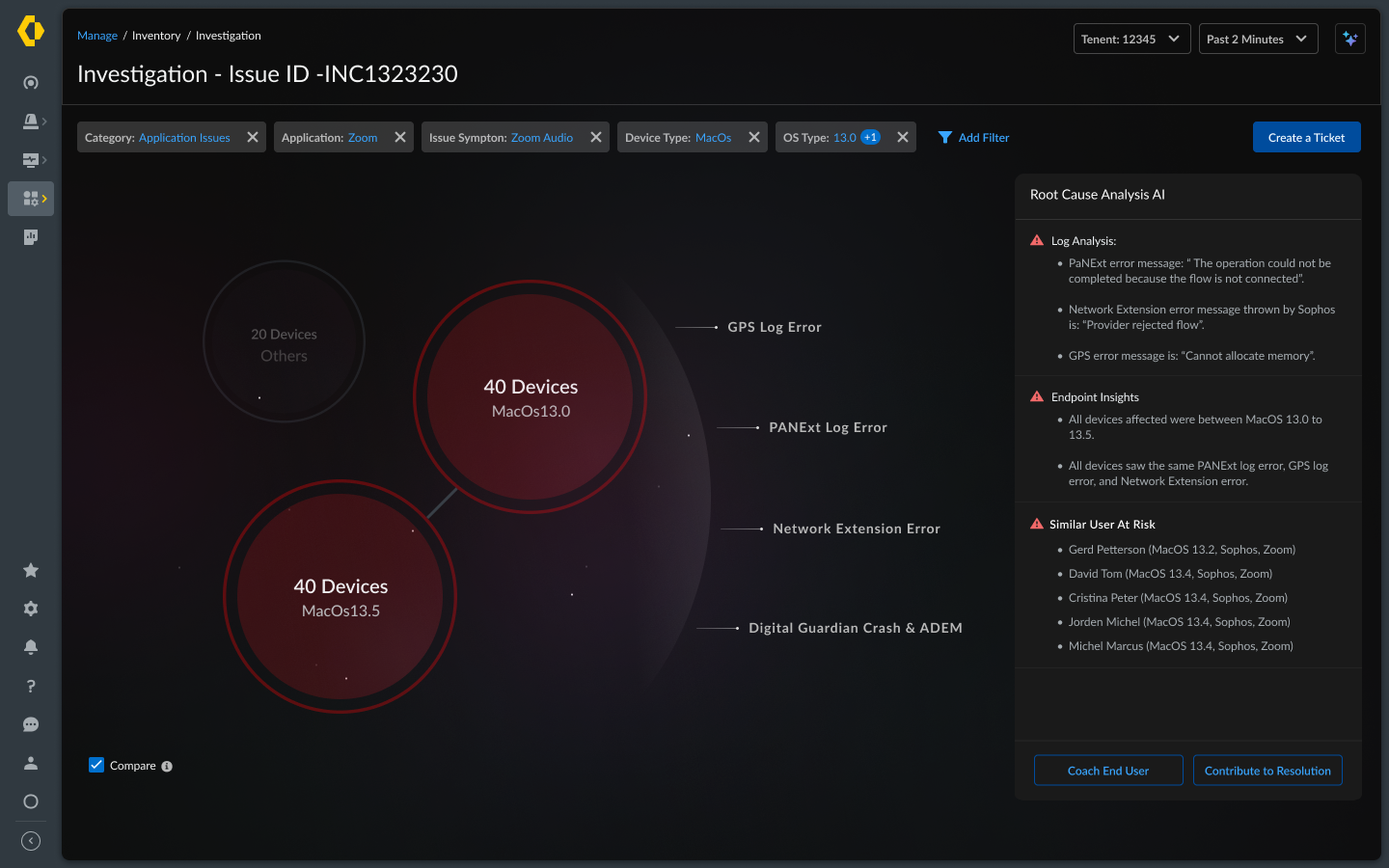Remove the Application Zoom filter
1389x868 pixels.
400,137
